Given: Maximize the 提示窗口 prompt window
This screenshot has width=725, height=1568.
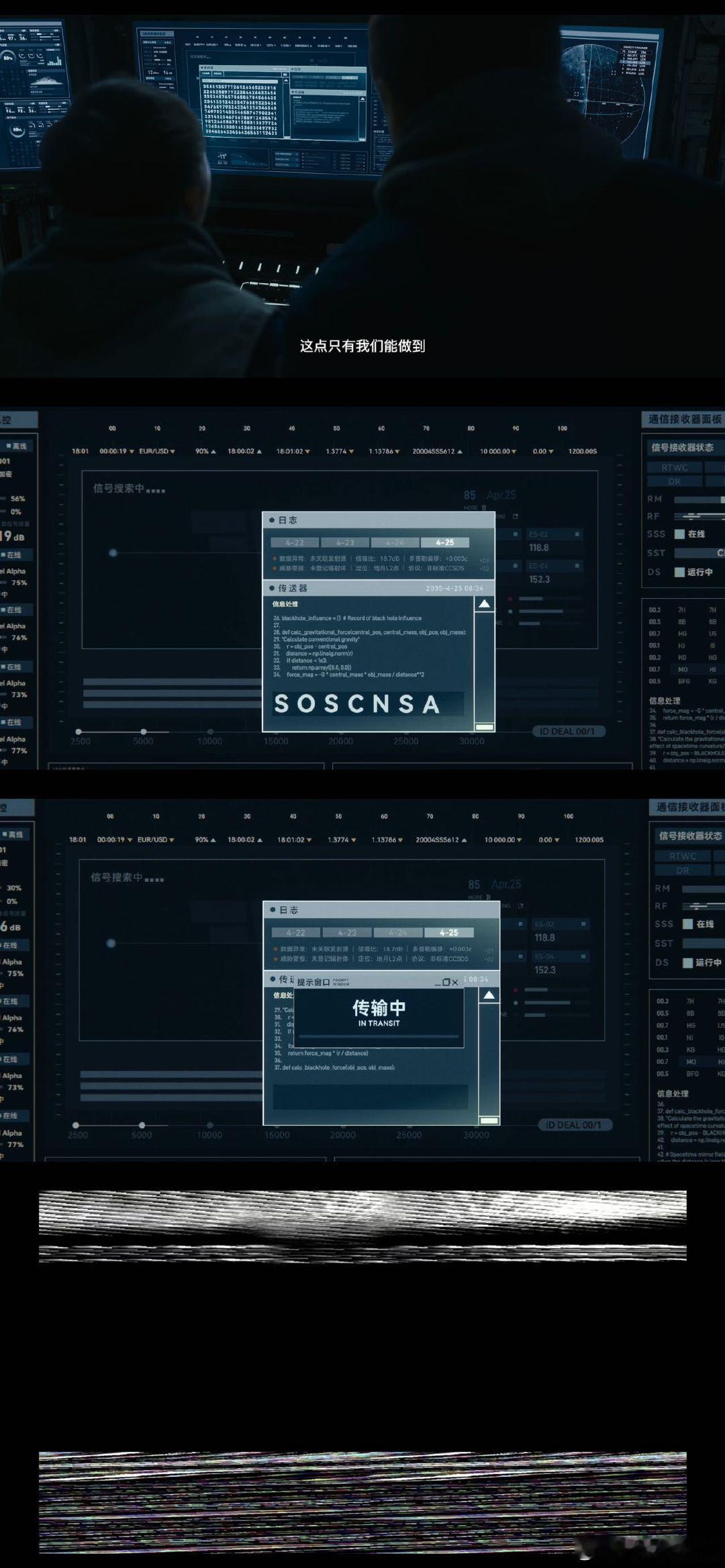Looking at the screenshot, I should [446, 982].
